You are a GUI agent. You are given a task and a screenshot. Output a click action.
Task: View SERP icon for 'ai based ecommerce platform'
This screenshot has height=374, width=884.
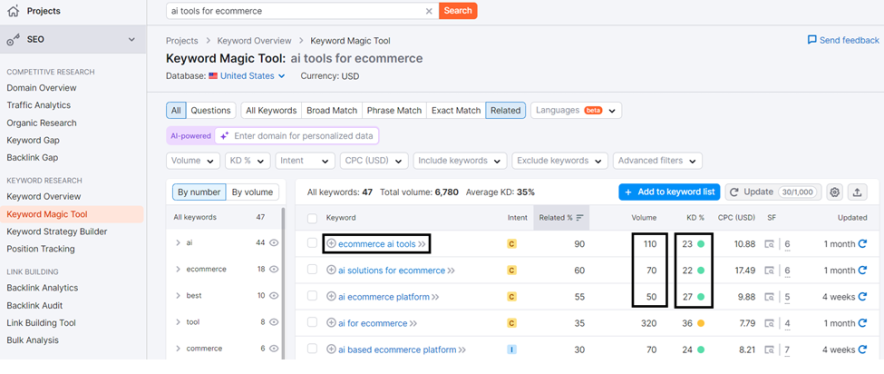click(769, 350)
